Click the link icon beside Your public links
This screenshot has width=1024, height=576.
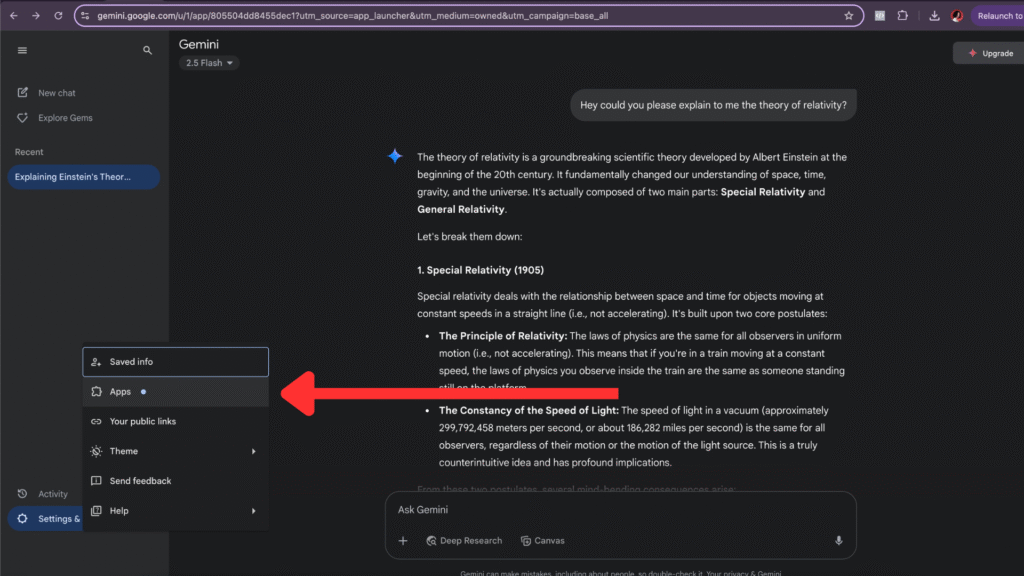tap(96, 421)
